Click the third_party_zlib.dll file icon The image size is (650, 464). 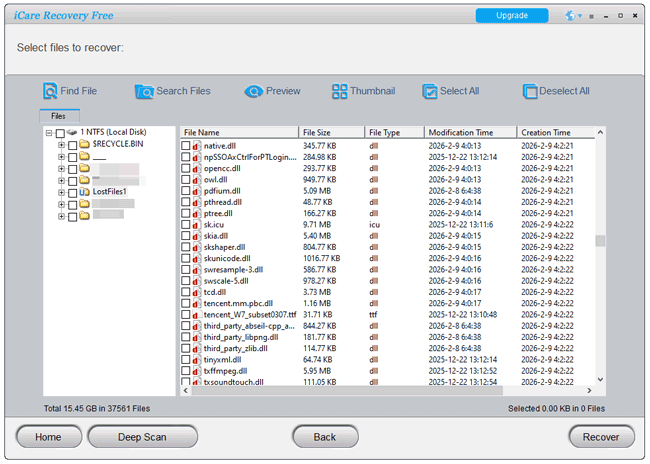coord(196,348)
